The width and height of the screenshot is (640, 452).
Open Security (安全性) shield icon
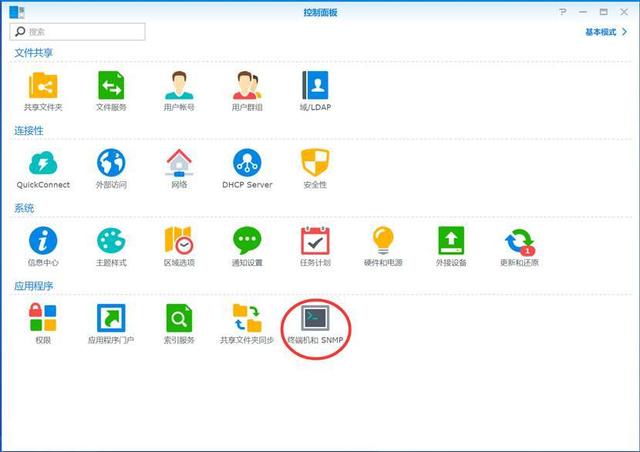click(x=315, y=162)
